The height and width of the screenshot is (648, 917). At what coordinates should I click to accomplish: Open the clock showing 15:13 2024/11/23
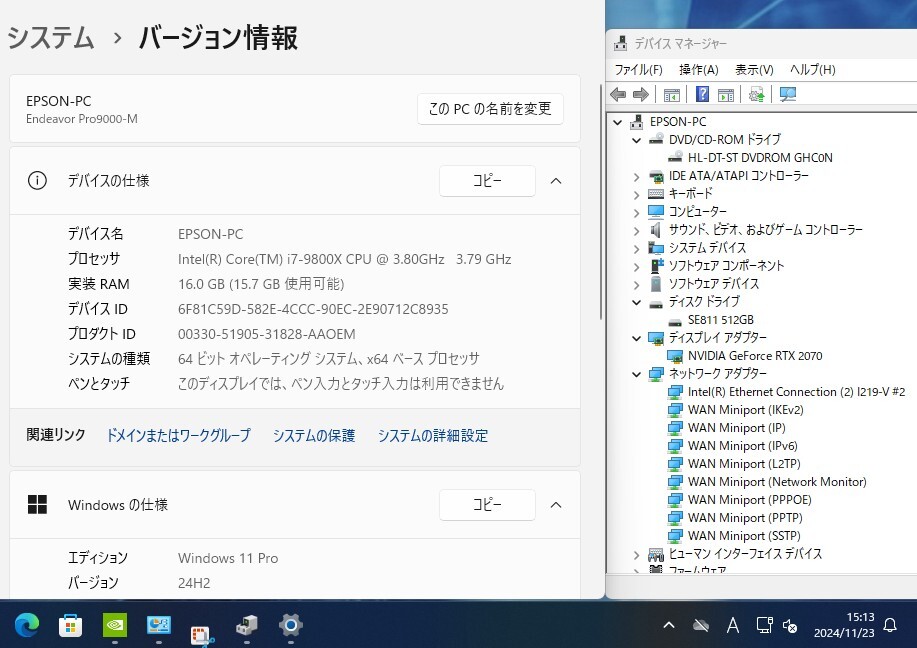pyautogui.click(x=844, y=625)
